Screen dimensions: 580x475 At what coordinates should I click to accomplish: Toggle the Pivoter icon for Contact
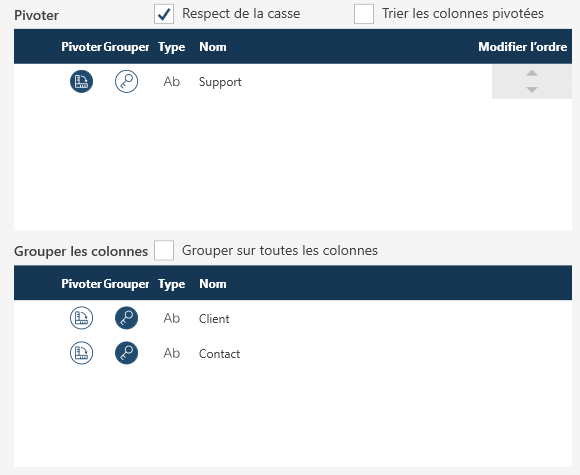click(81, 353)
